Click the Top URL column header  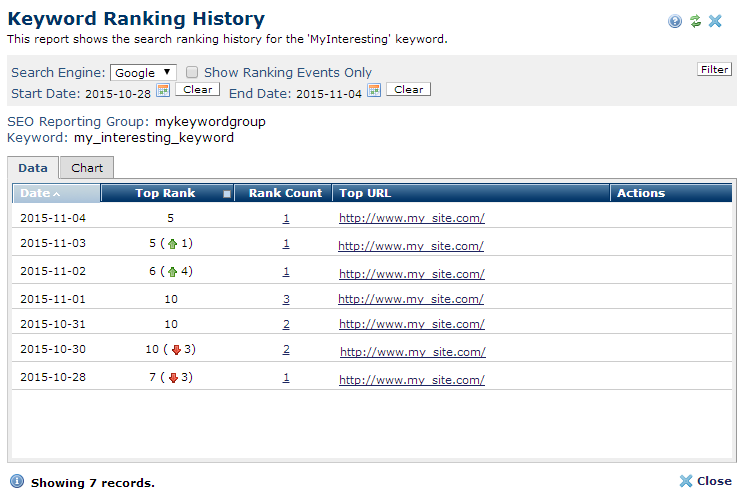click(365, 193)
